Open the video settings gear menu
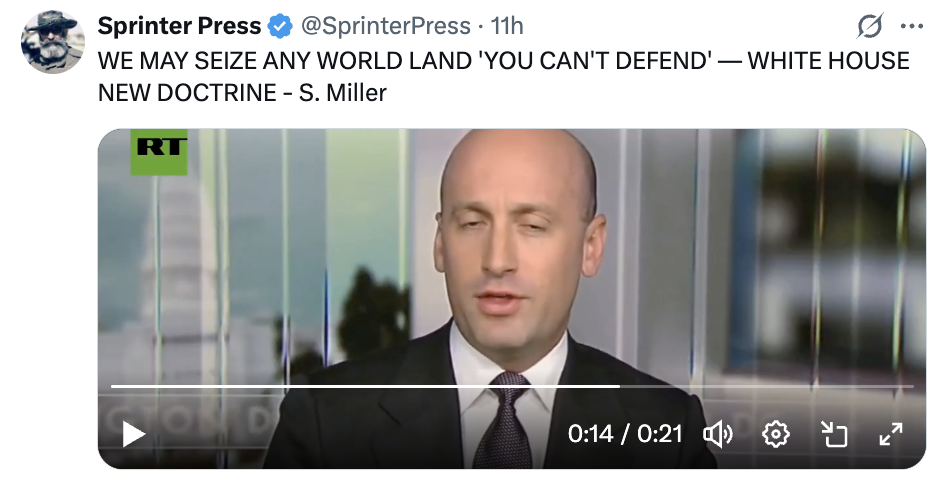Screen dimensions: 952x484 coord(776,435)
